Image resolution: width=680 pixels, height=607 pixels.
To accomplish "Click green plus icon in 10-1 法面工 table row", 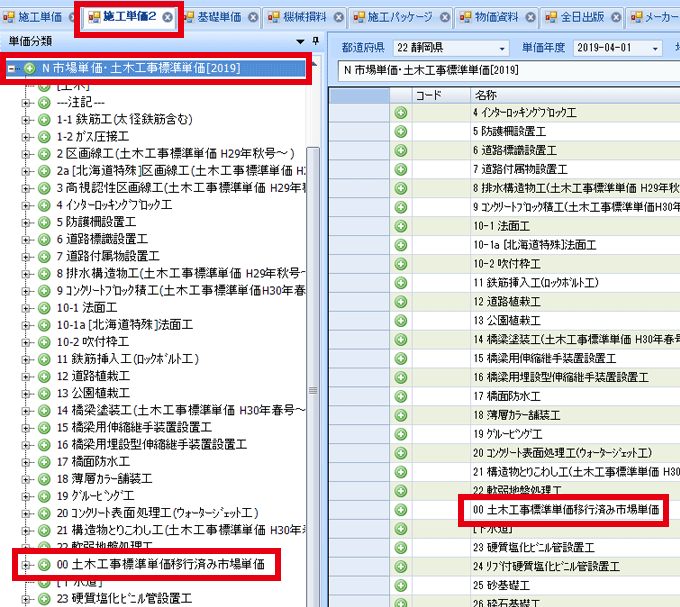I will 401,226.
